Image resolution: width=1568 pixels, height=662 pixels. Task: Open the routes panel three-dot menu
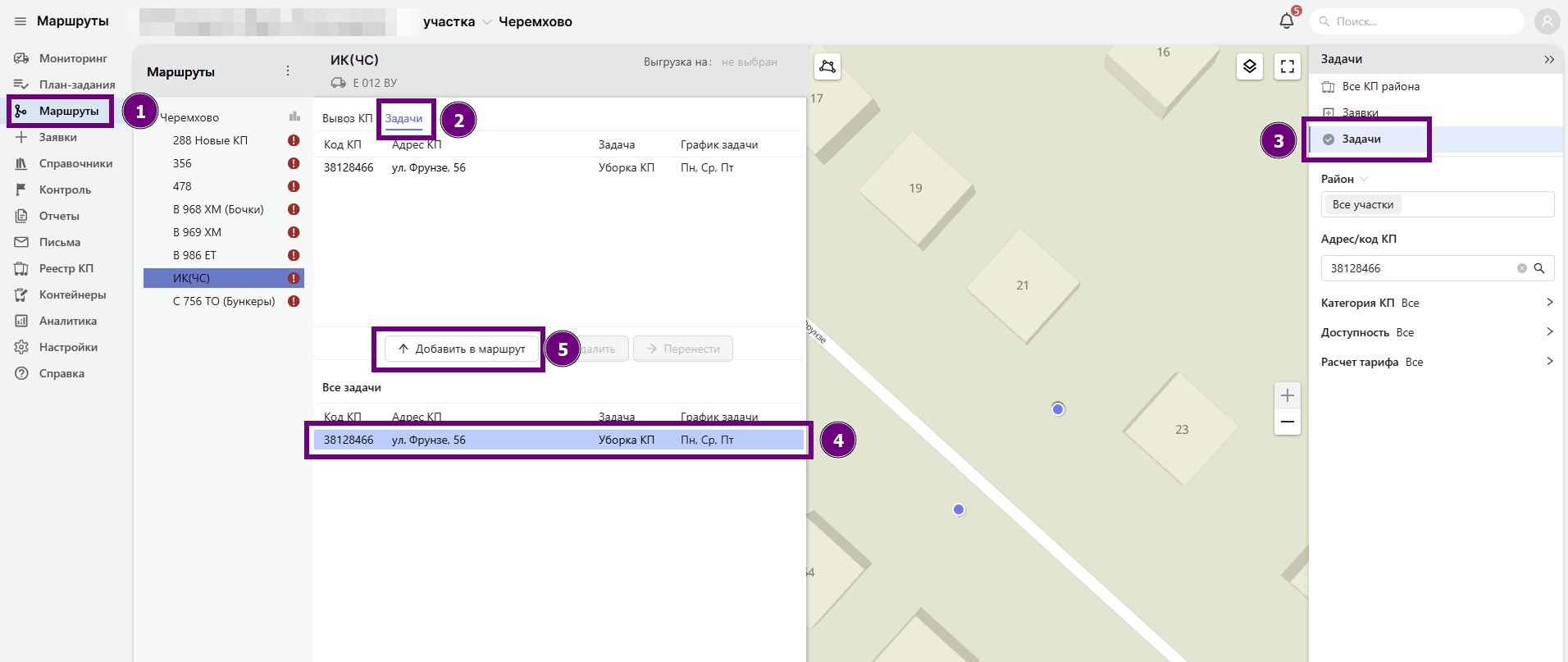tap(288, 71)
